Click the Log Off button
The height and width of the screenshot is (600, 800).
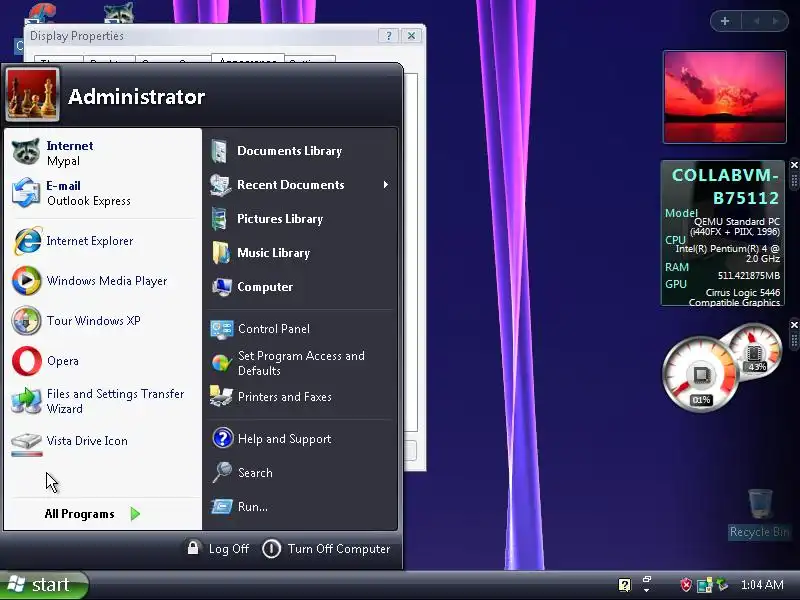[218, 548]
